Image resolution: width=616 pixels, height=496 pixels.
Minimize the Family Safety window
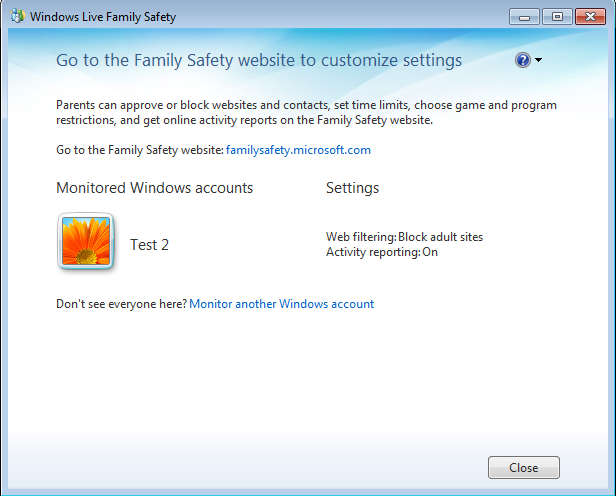(525, 16)
